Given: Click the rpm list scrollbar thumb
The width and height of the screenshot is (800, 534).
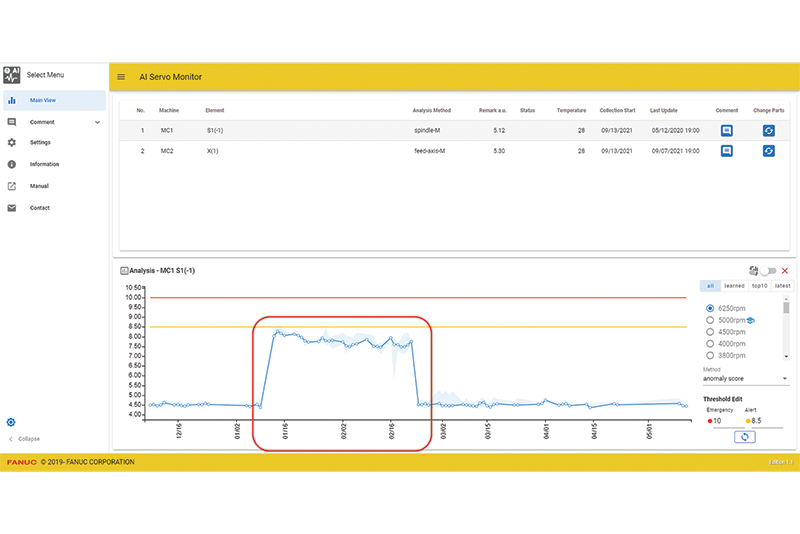Looking at the screenshot, I should 786,308.
